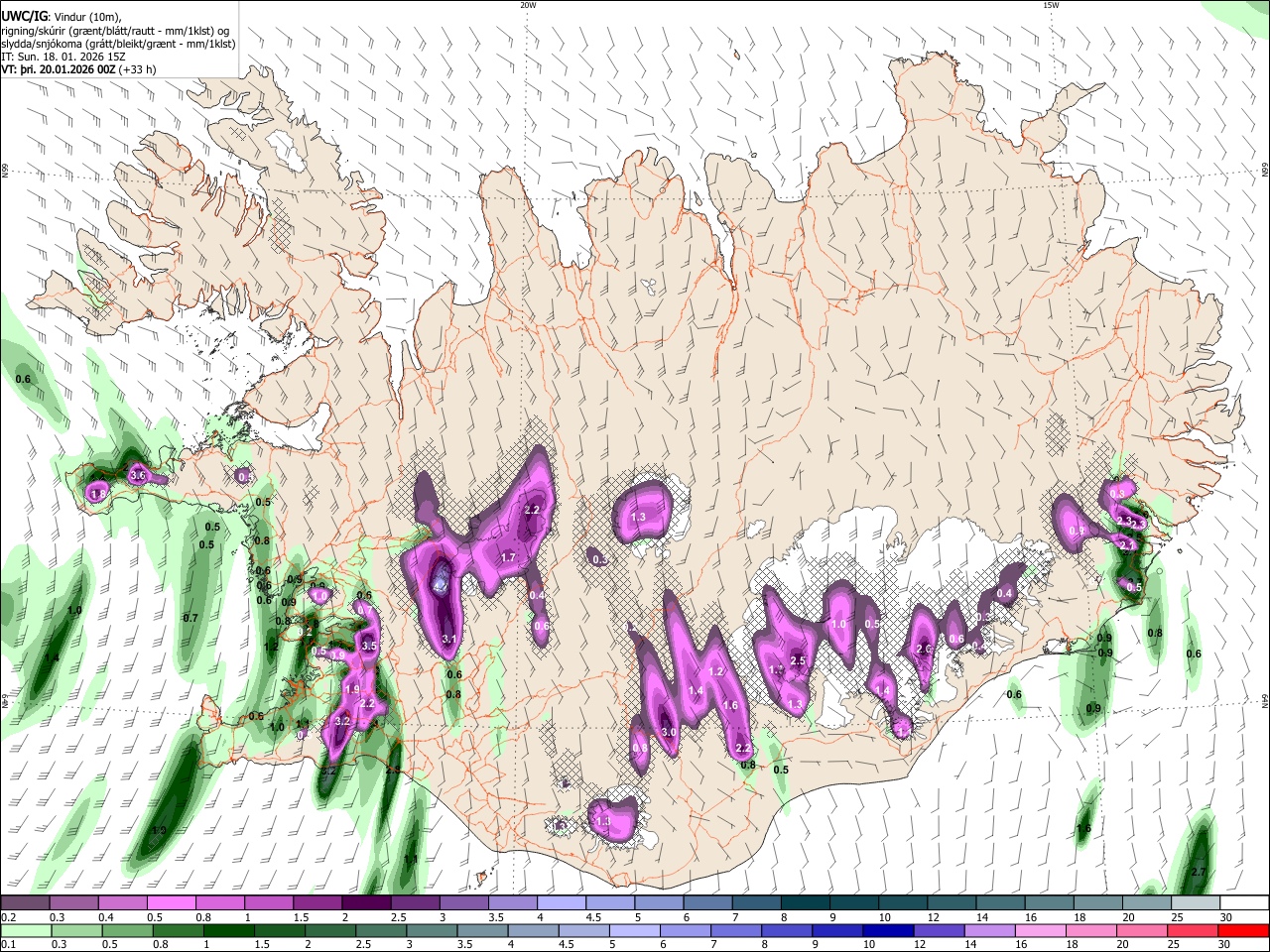1270x952 pixels.
Task: Select the 'rigning/skúrir' legend description line
Action: [x=117, y=30]
